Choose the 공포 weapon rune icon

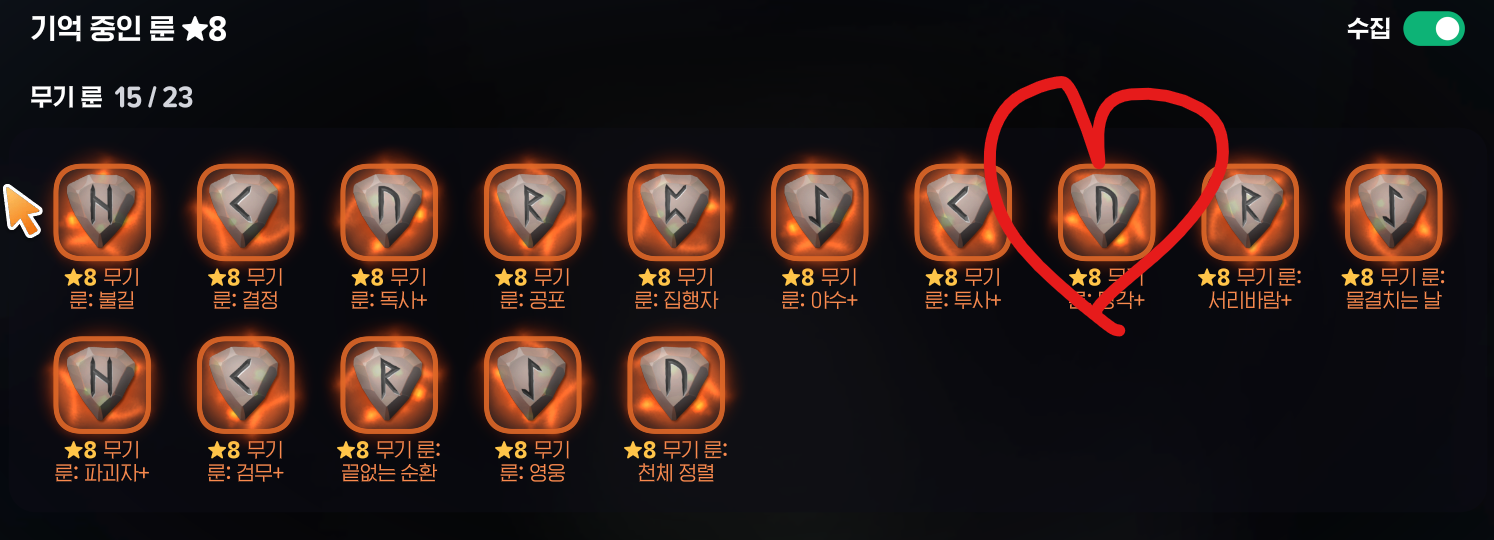(x=533, y=212)
